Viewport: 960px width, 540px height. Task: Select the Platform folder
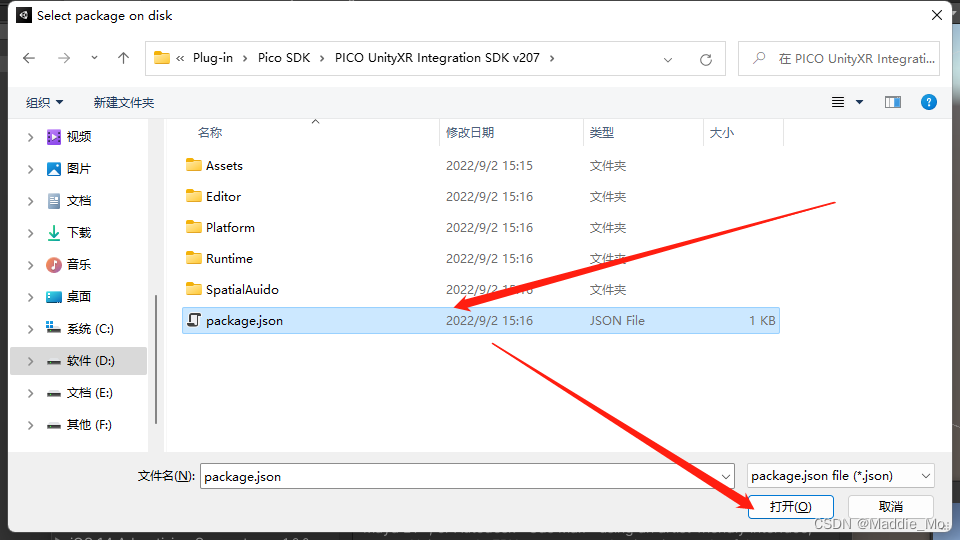481,228
